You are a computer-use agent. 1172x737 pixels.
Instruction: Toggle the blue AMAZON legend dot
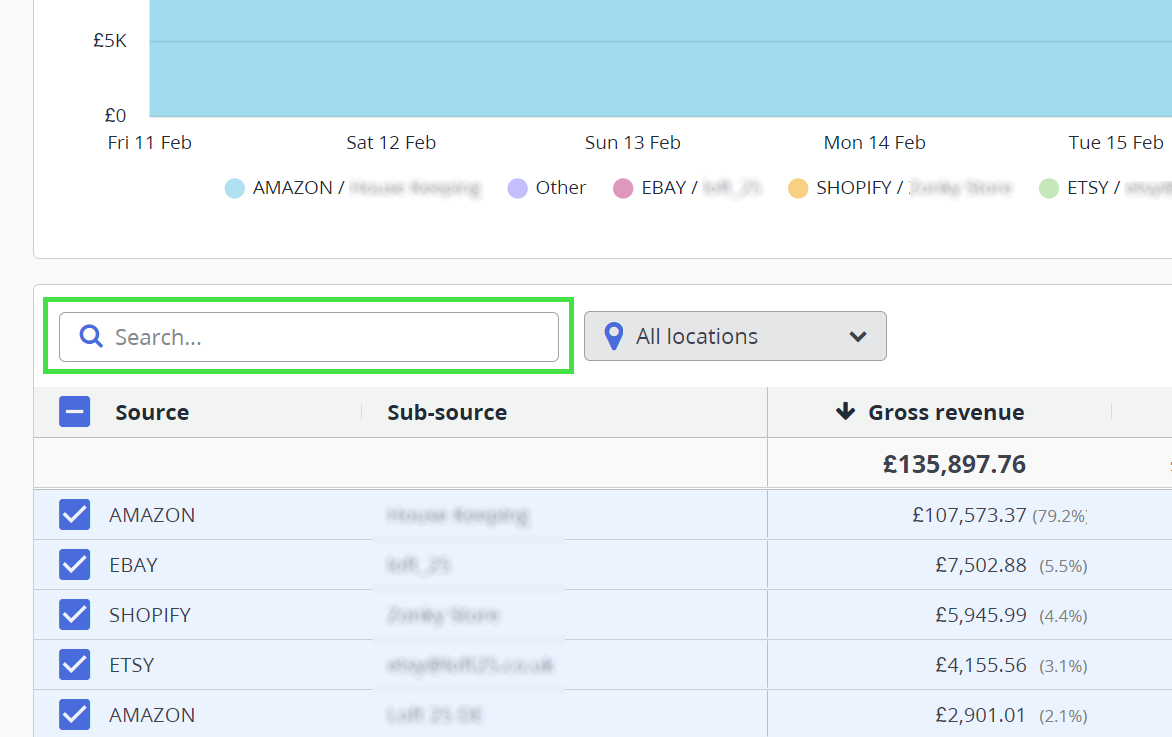(235, 188)
